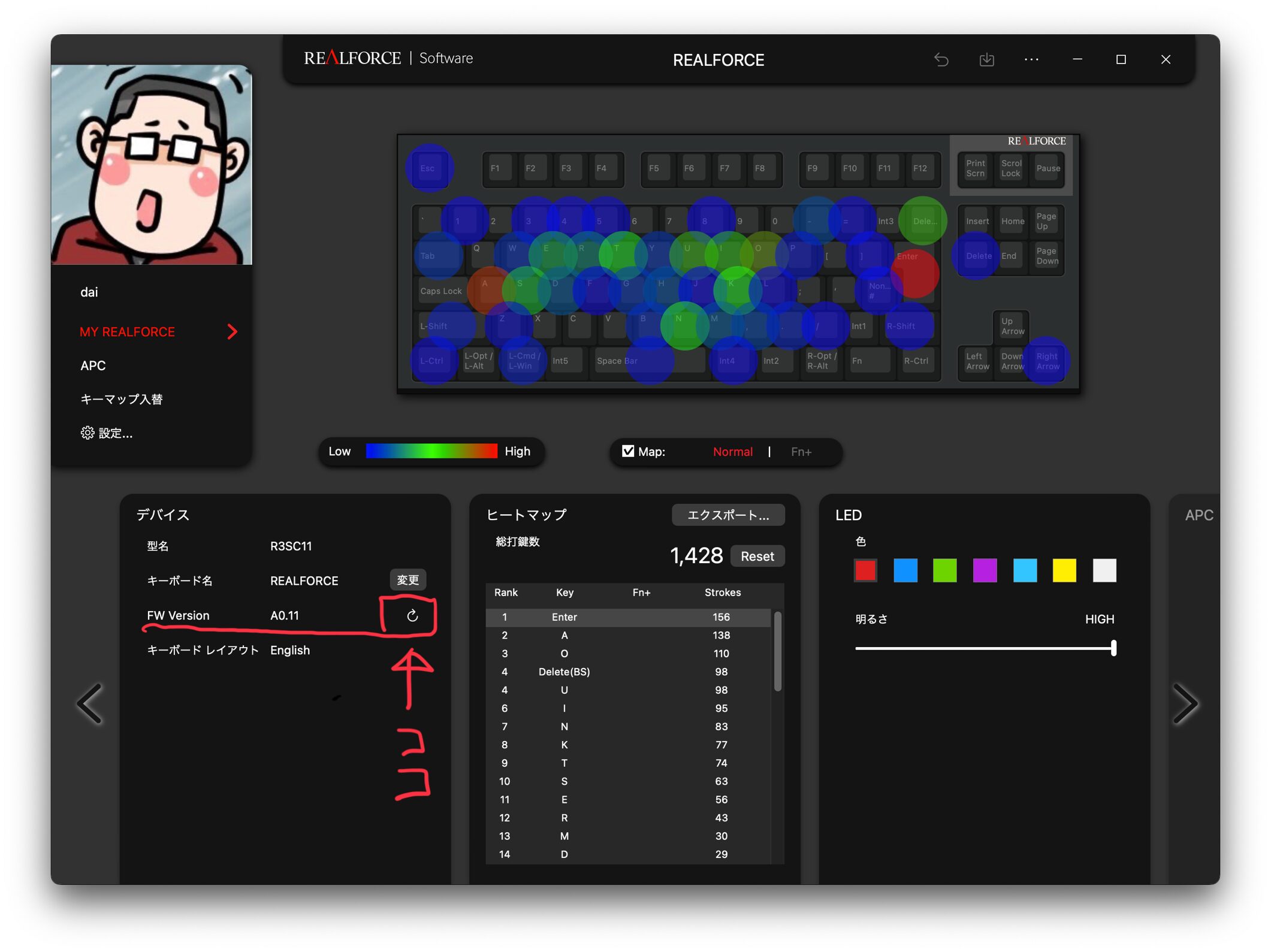Viewport: 1271px width, 952px height.
Task: Select the purple LED color swatch
Action: [985, 570]
